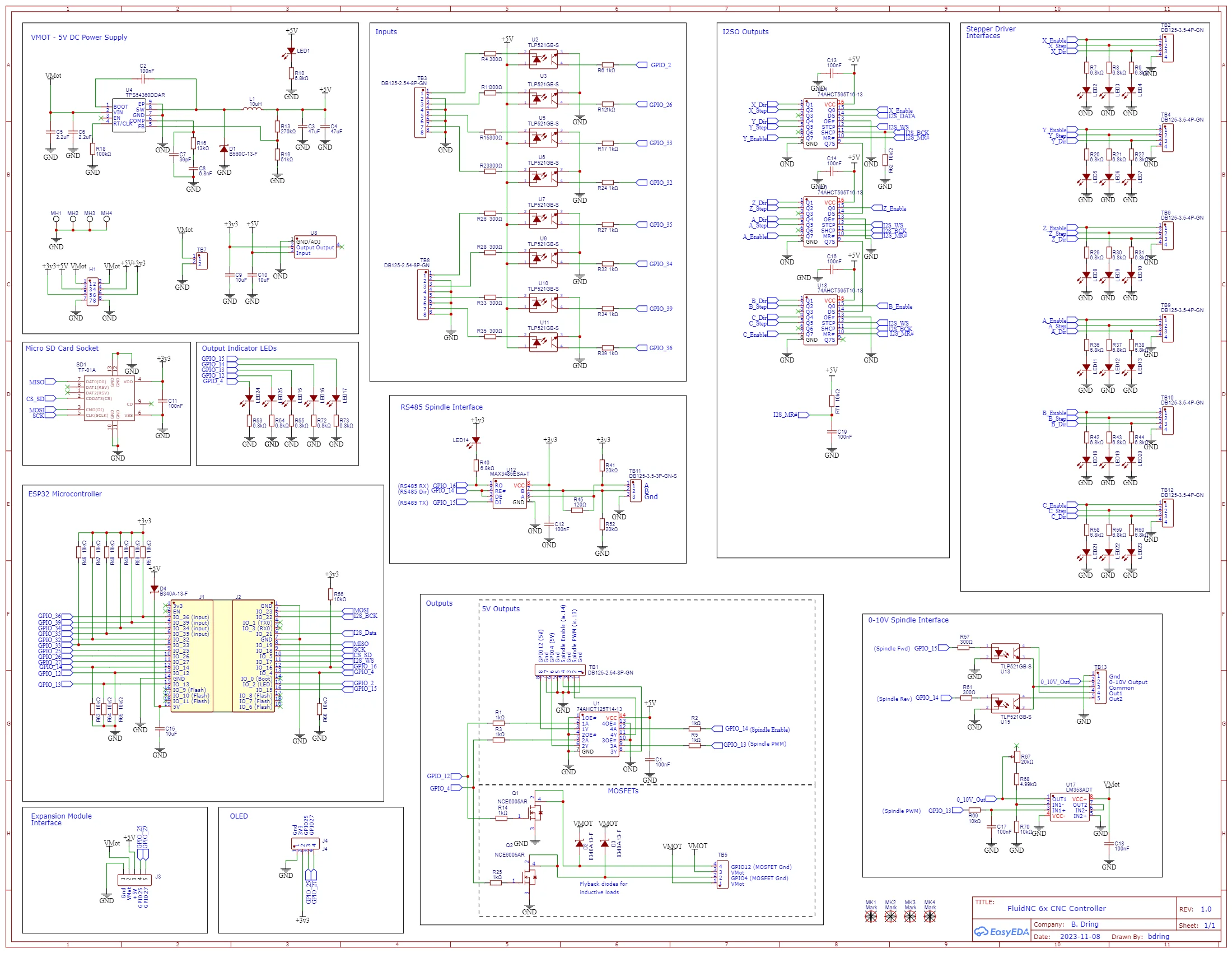1232x953 pixels.
Task: Select the MK4 fiducial mark
Action: pyautogui.click(x=930, y=917)
